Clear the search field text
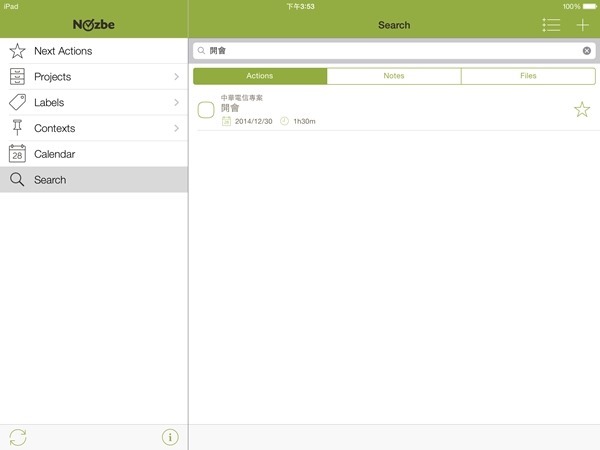The image size is (600, 450). pyautogui.click(x=587, y=51)
